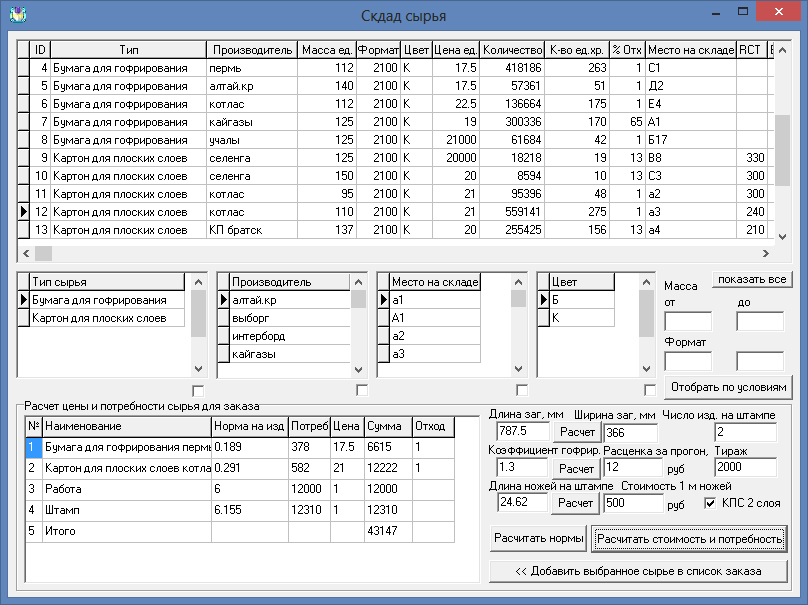808x605 pixels.
Task: Select Картон для плоских слоев in Тип сырья list
Action: click(107, 318)
